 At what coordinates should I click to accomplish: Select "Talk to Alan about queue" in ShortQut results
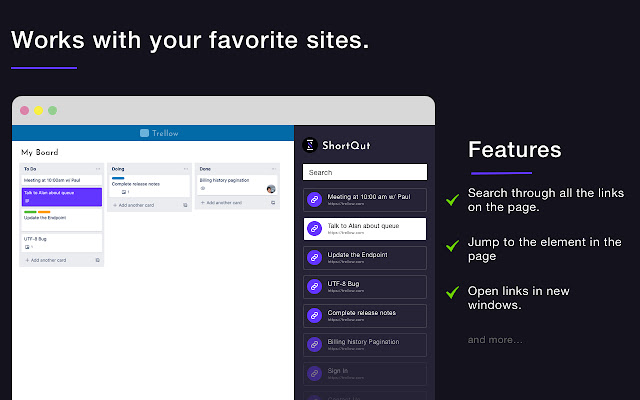(365, 228)
